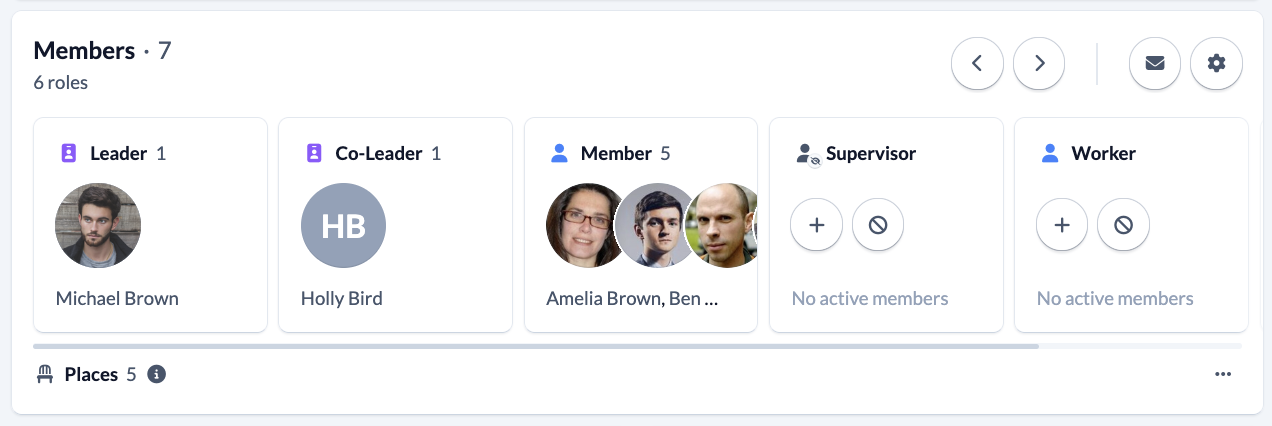Screen dimensions: 1272x426
Task: Open the Places info tooltip icon
Action: (x=156, y=374)
